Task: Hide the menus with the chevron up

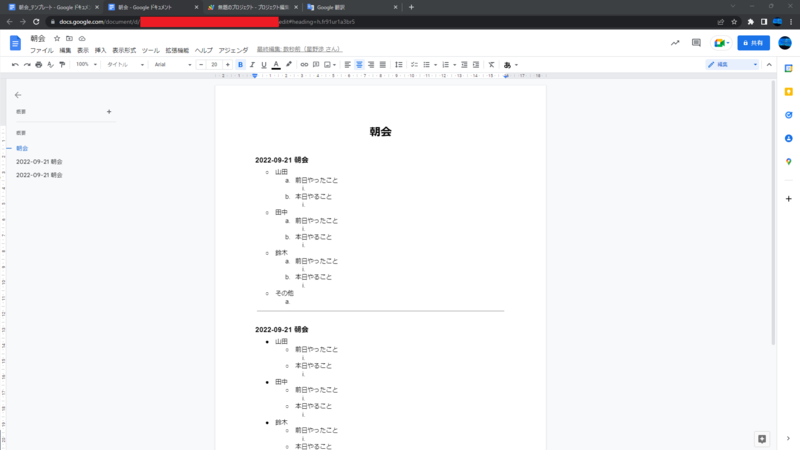Action: click(x=769, y=65)
